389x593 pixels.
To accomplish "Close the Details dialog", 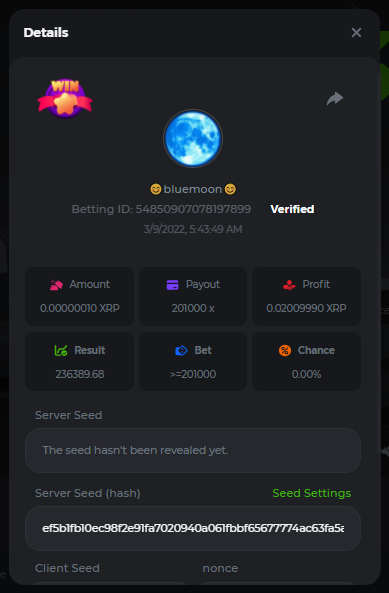I will click(x=356, y=33).
